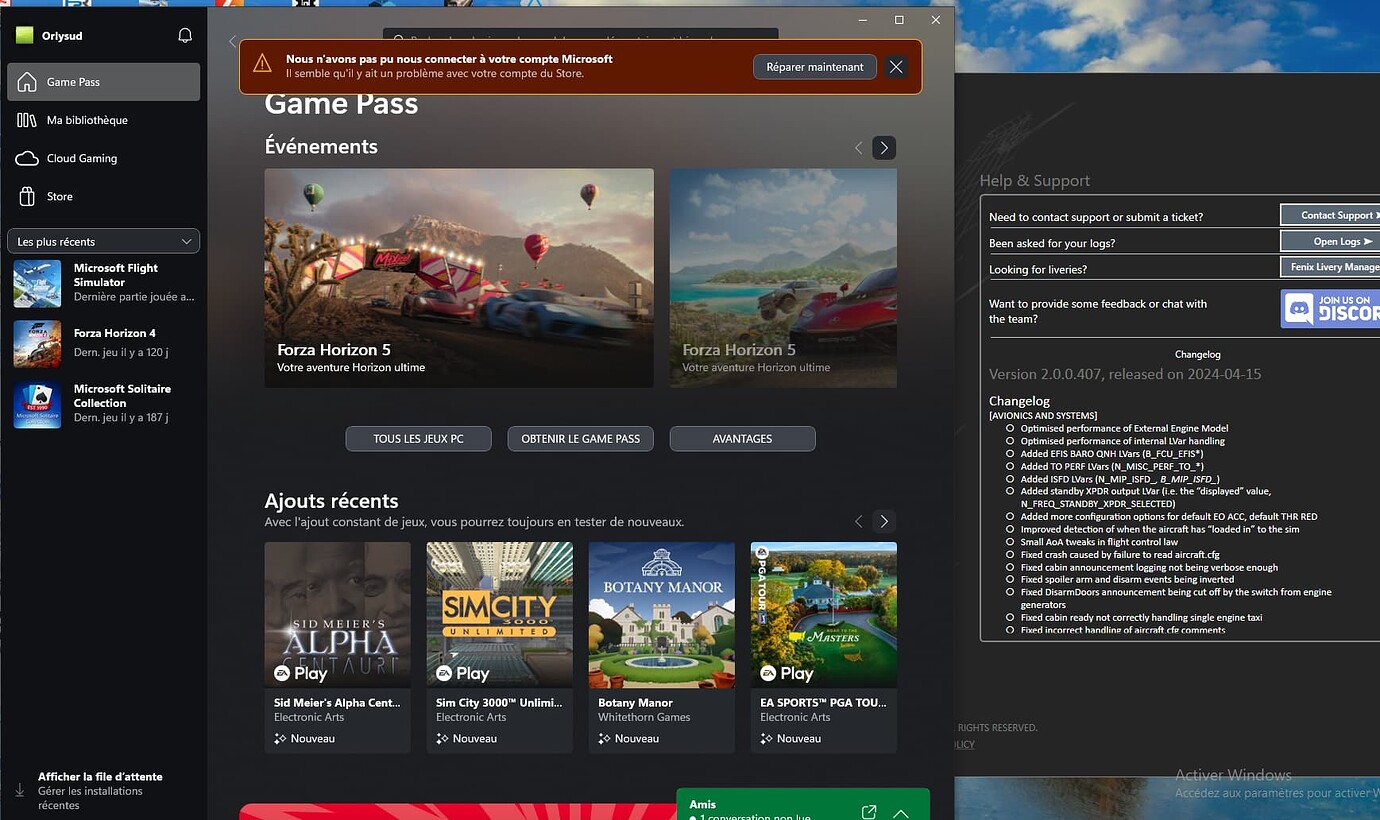
Task: Show next Événements carousel items
Action: click(884, 148)
